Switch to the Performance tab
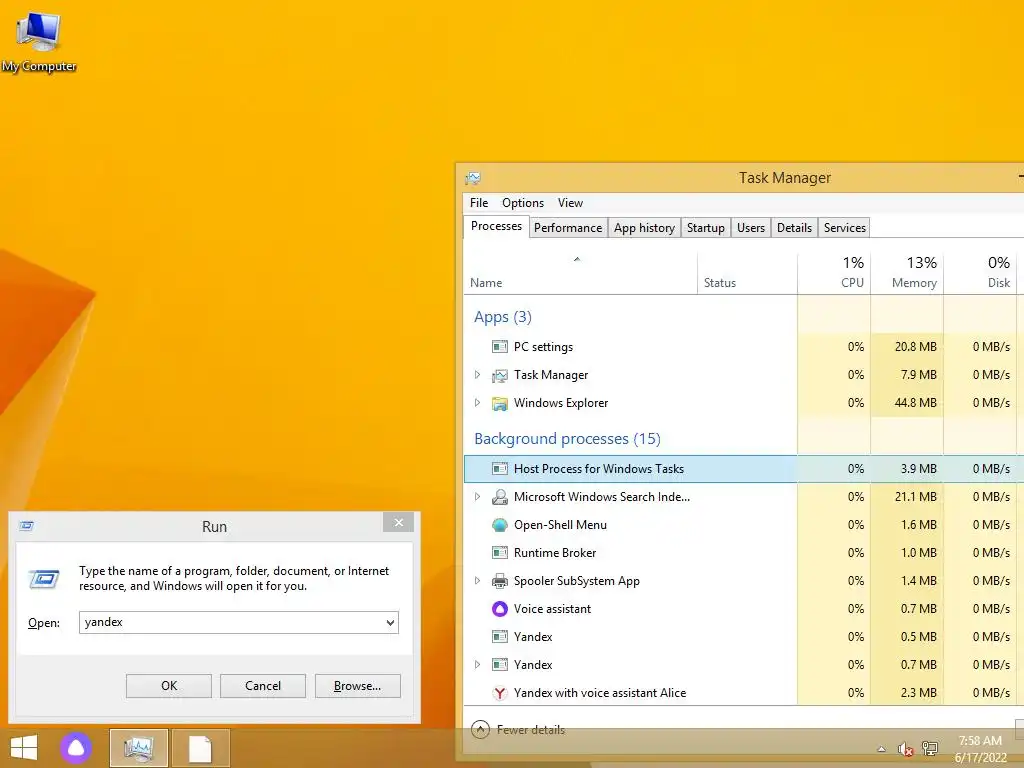 [x=568, y=228]
